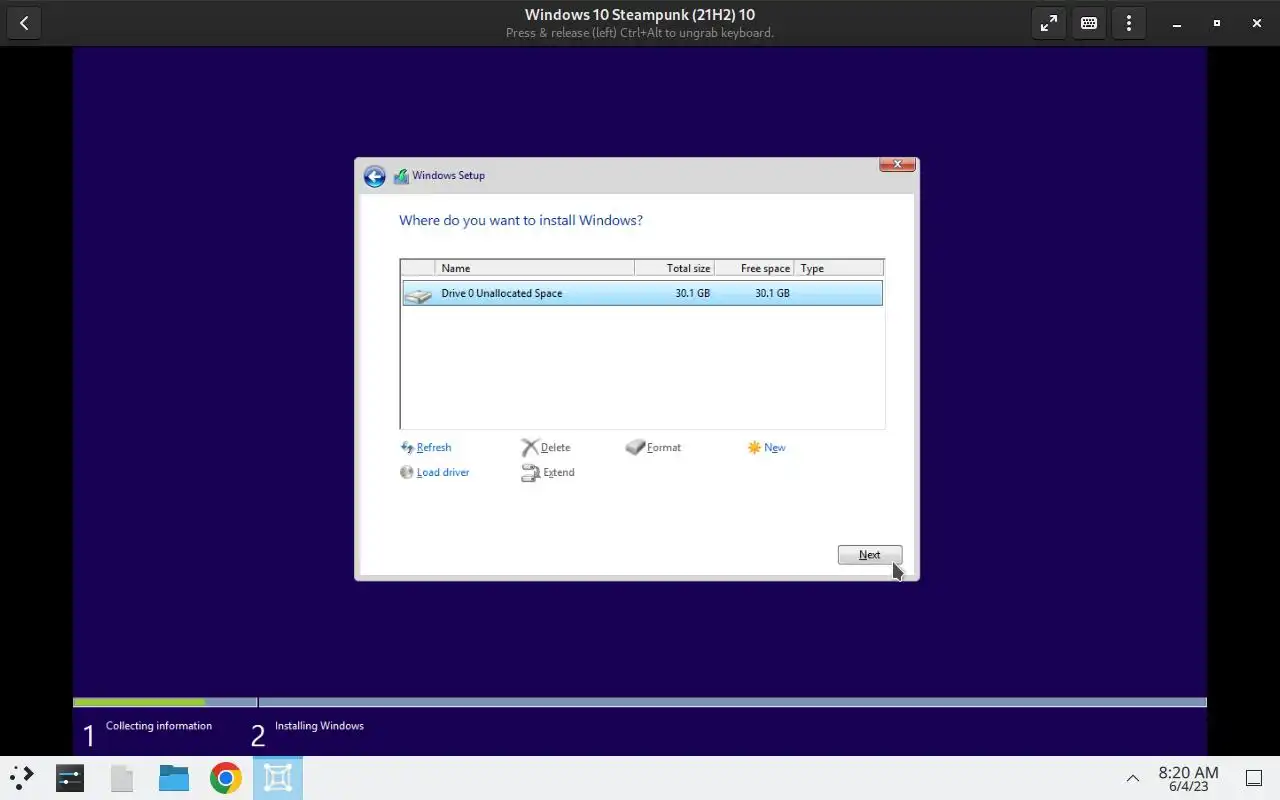Close the Windows Setup dialog
This screenshot has width=1280, height=800.
pos(897,164)
